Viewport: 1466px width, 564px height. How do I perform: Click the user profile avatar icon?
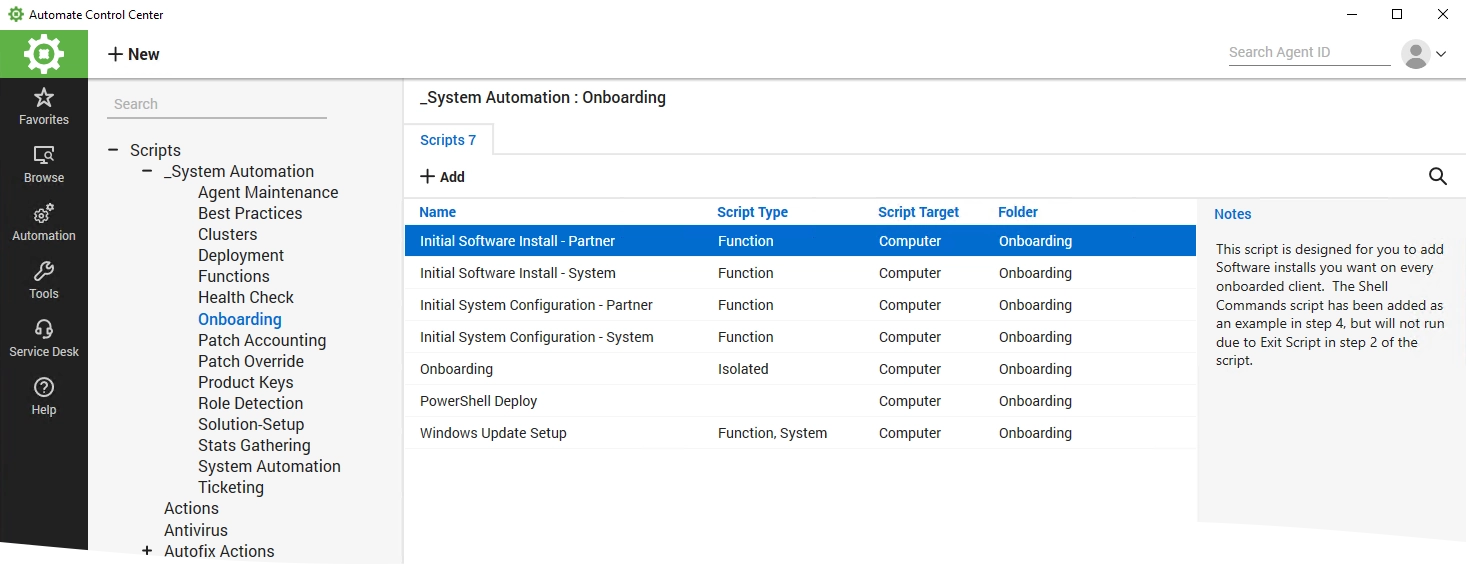coord(1416,54)
